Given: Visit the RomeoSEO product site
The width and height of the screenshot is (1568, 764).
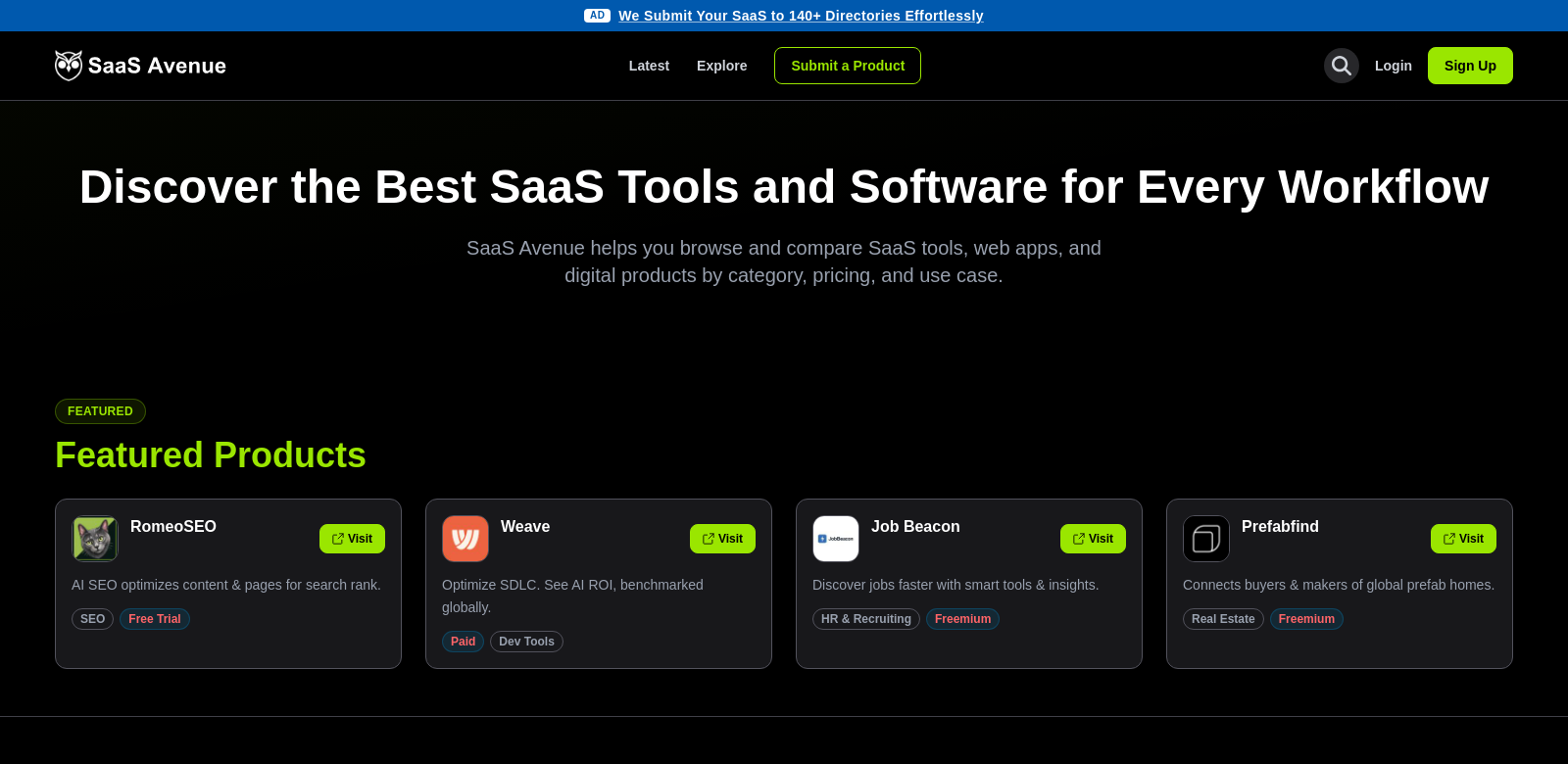Looking at the screenshot, I should [x=352, y=539].
